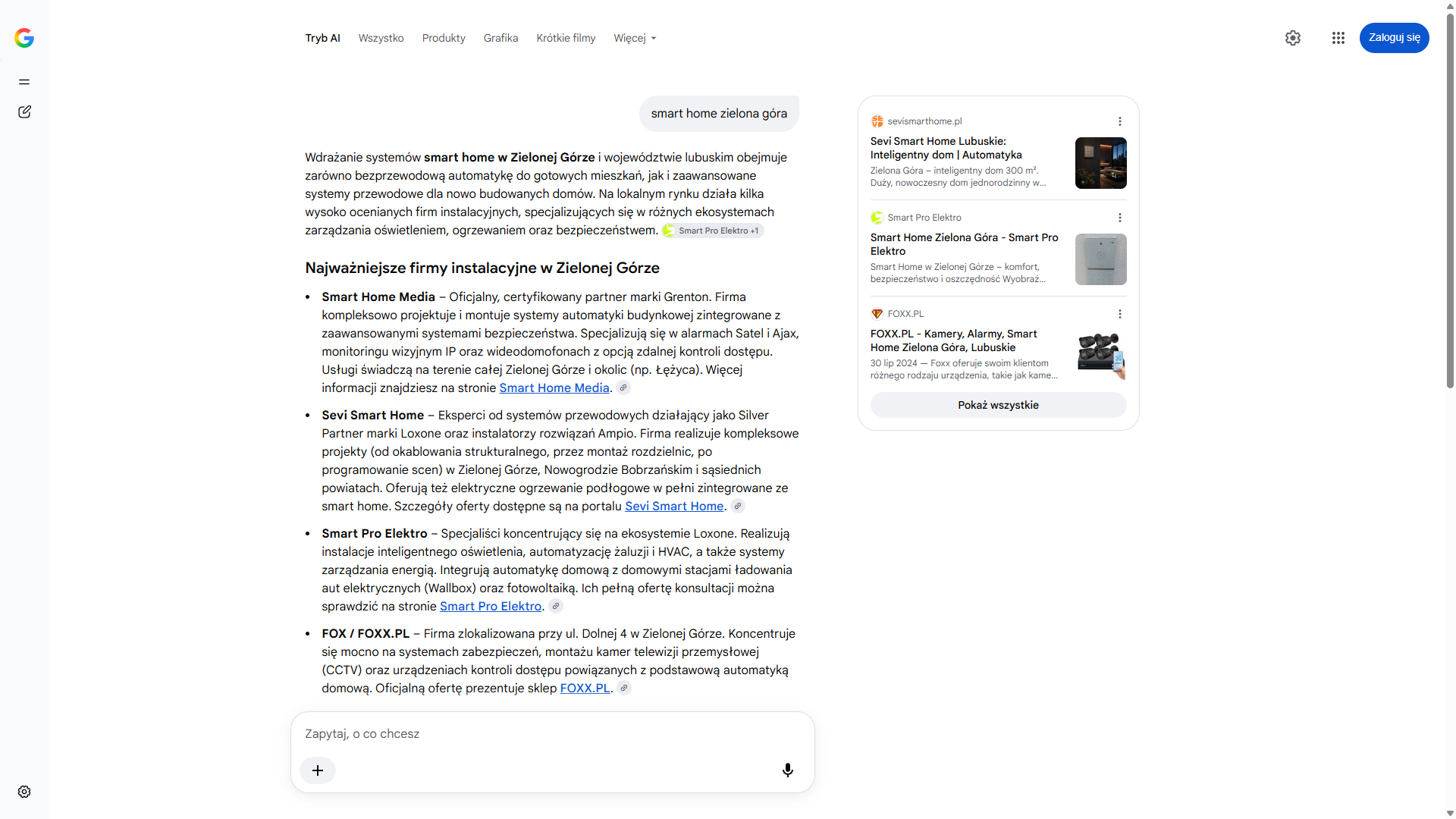Click the Pokaż wszystkie button
This screenshot has width=1456, height=819.
coord(998,405)
